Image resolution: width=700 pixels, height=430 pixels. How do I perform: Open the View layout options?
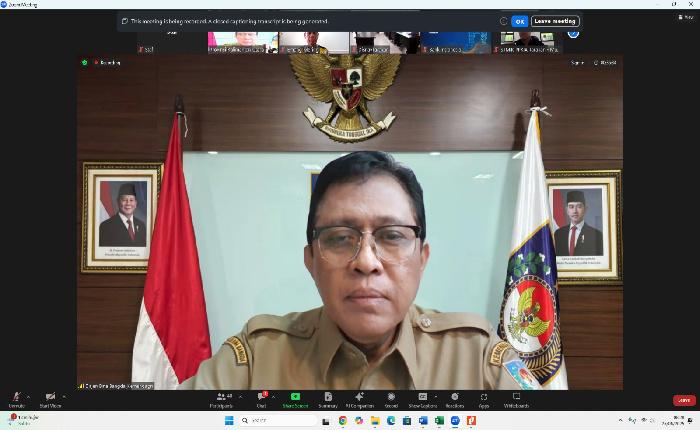coord(686,17)
